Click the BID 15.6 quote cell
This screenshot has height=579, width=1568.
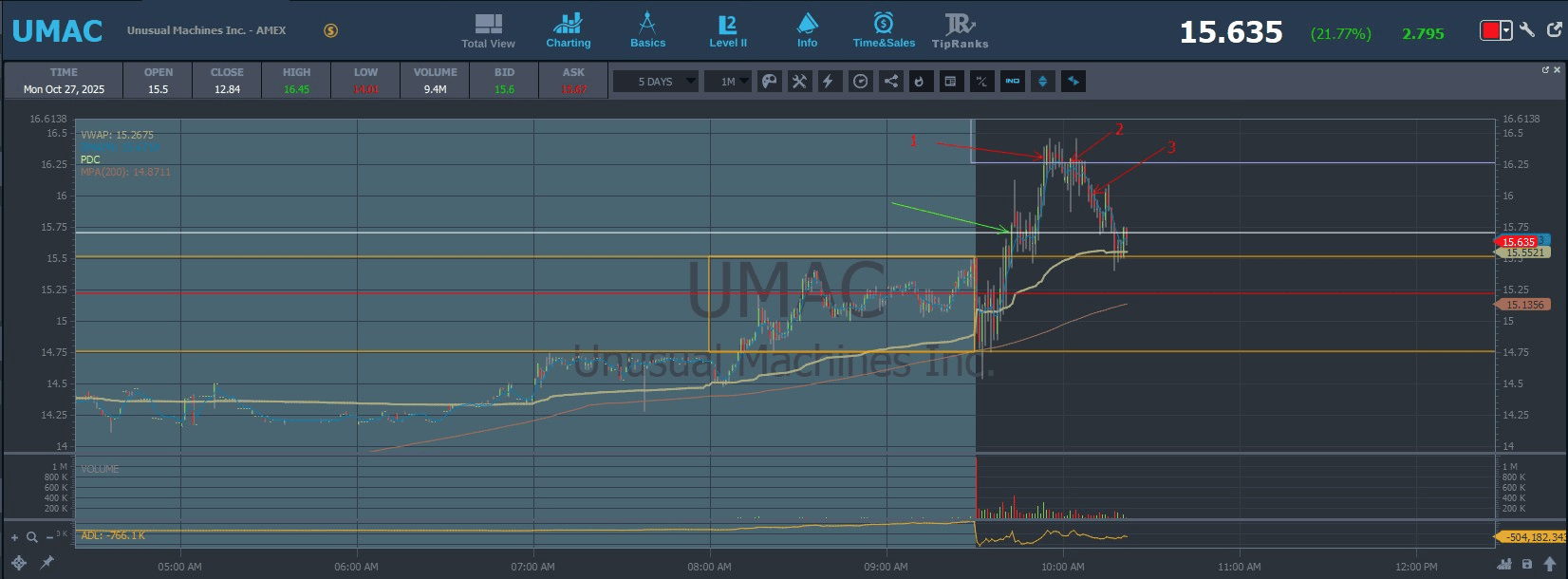(x=504, y=81)
